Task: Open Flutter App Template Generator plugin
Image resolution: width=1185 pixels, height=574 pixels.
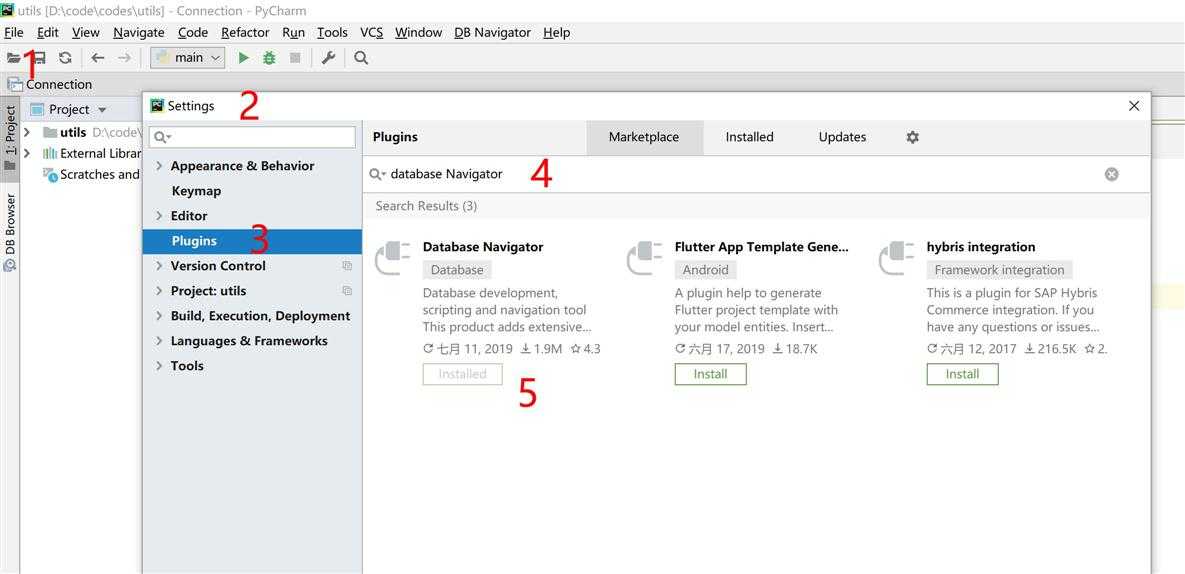Action: click(x=761, y=247)
